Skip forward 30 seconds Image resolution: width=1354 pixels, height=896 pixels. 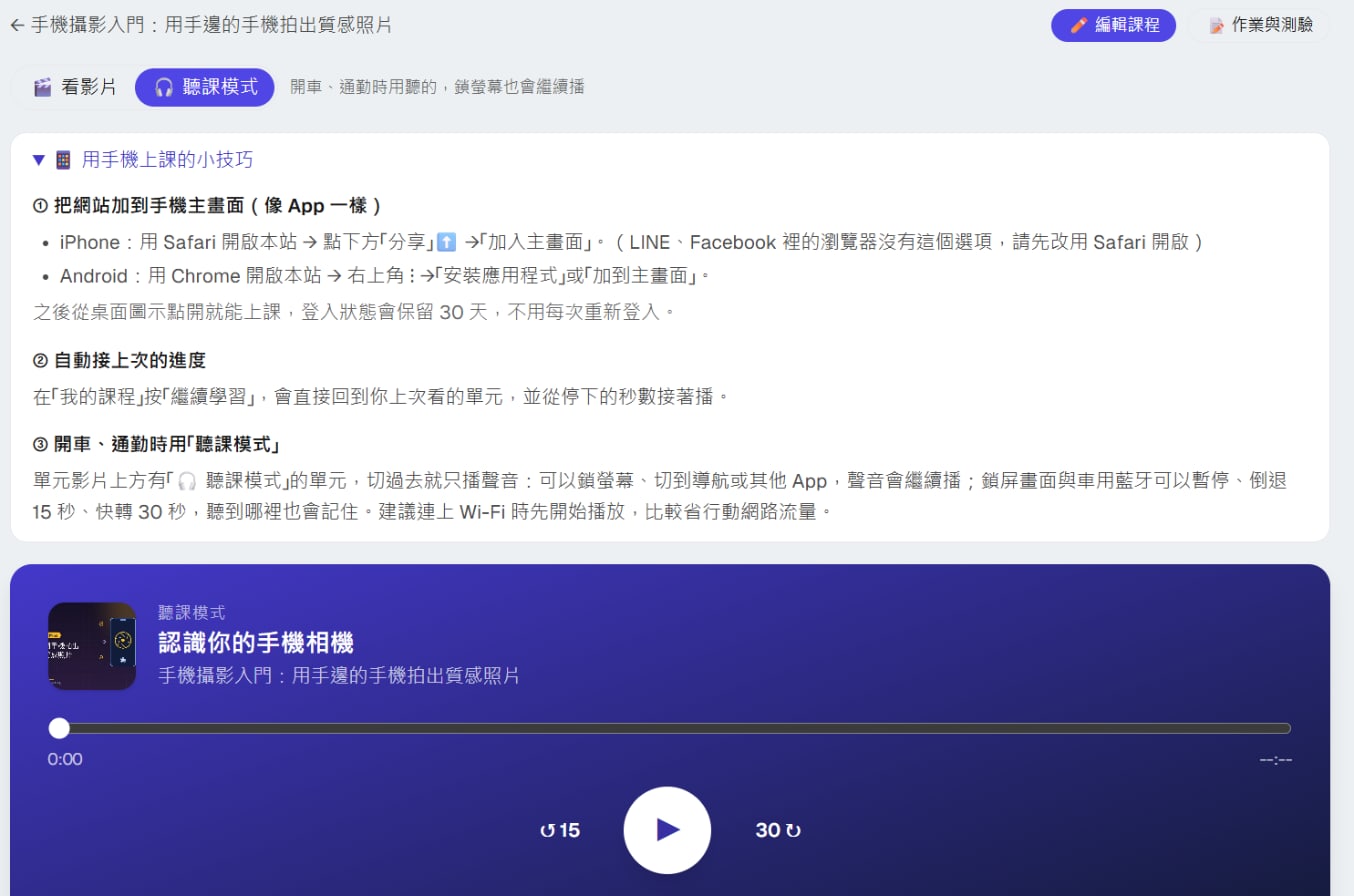[x=778, y=830]
